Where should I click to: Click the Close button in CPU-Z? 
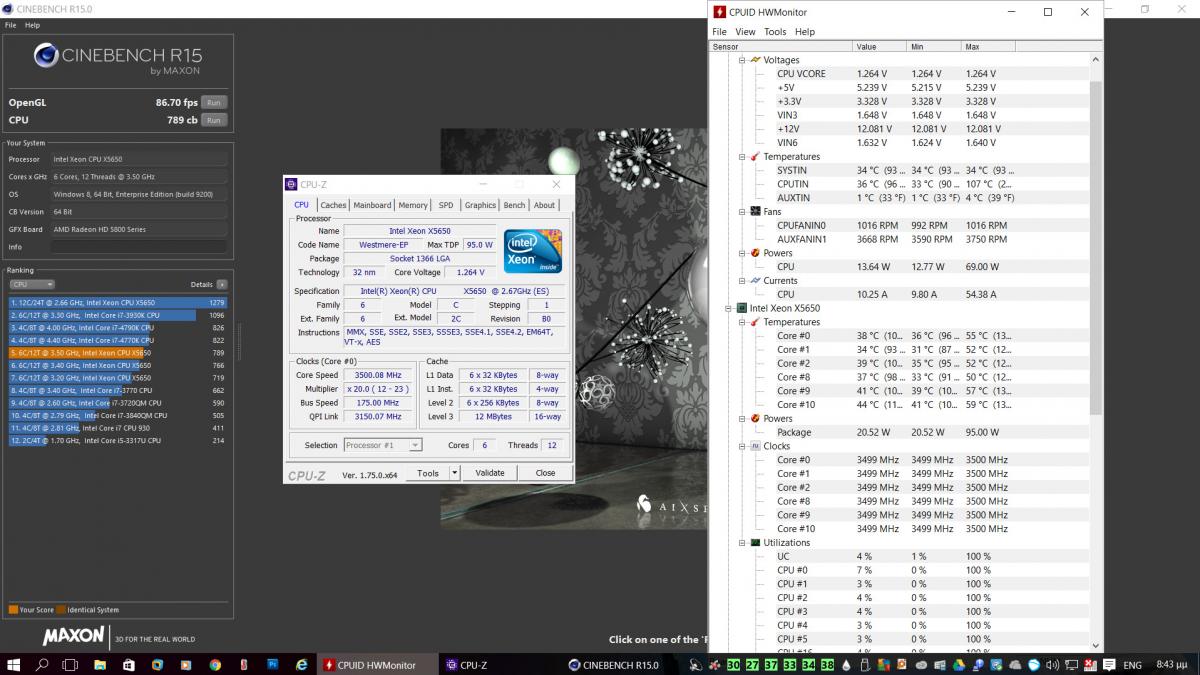coord(545,473)
